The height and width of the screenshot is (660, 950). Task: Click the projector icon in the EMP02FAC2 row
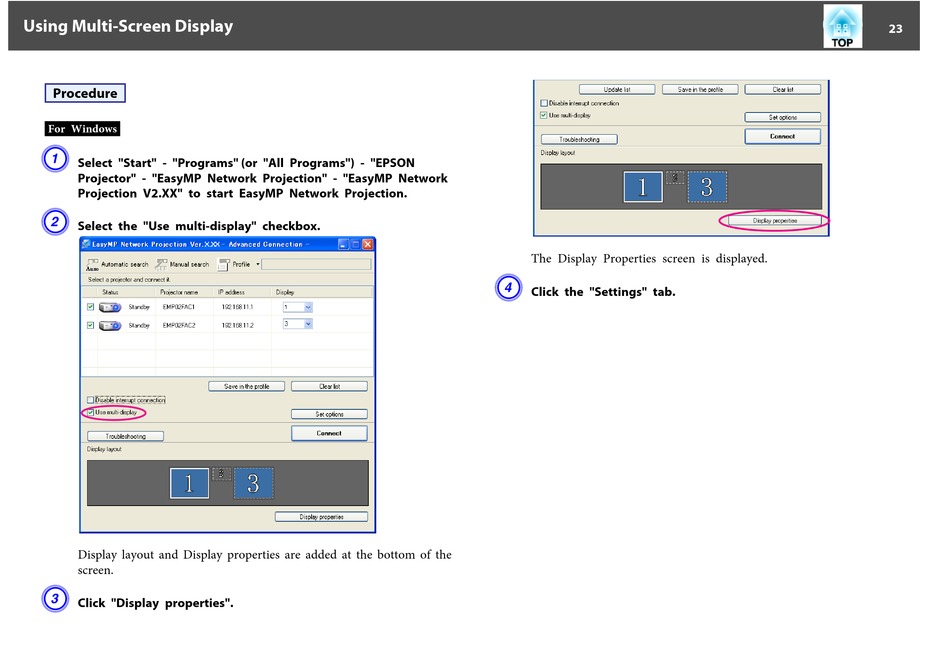tap(110, 325)
